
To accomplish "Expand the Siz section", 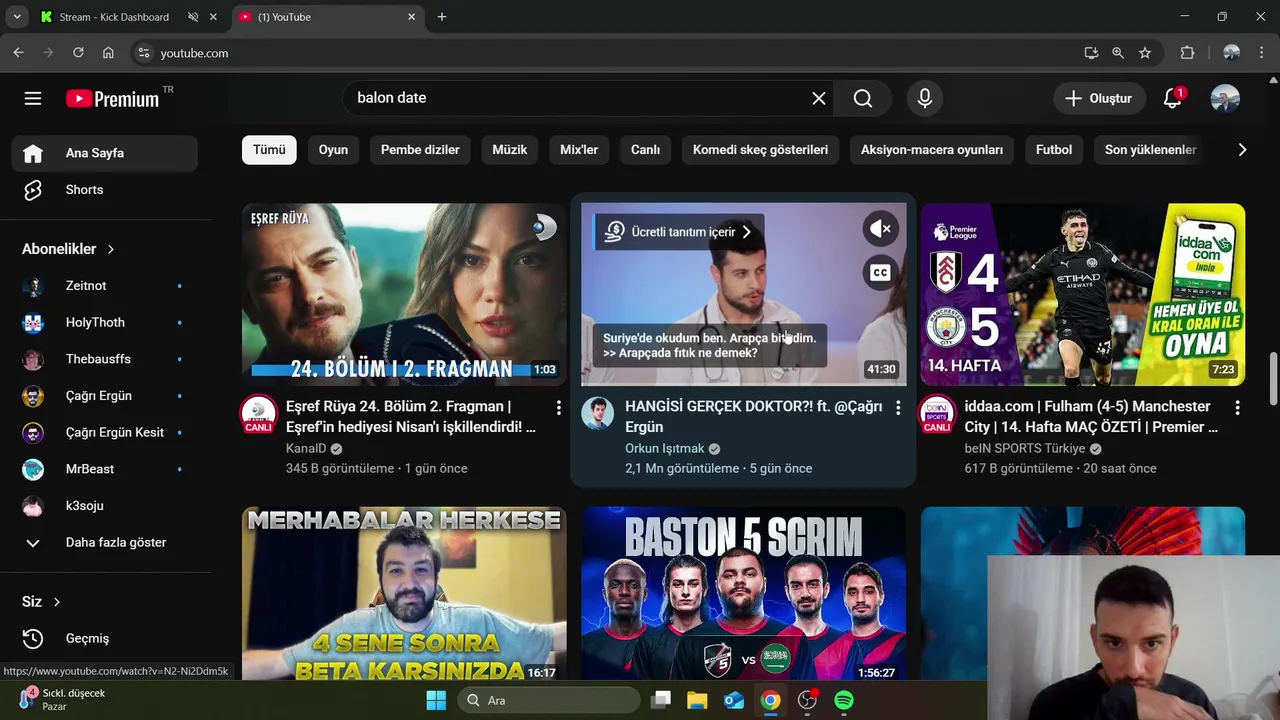I will (x=42, y=601).
